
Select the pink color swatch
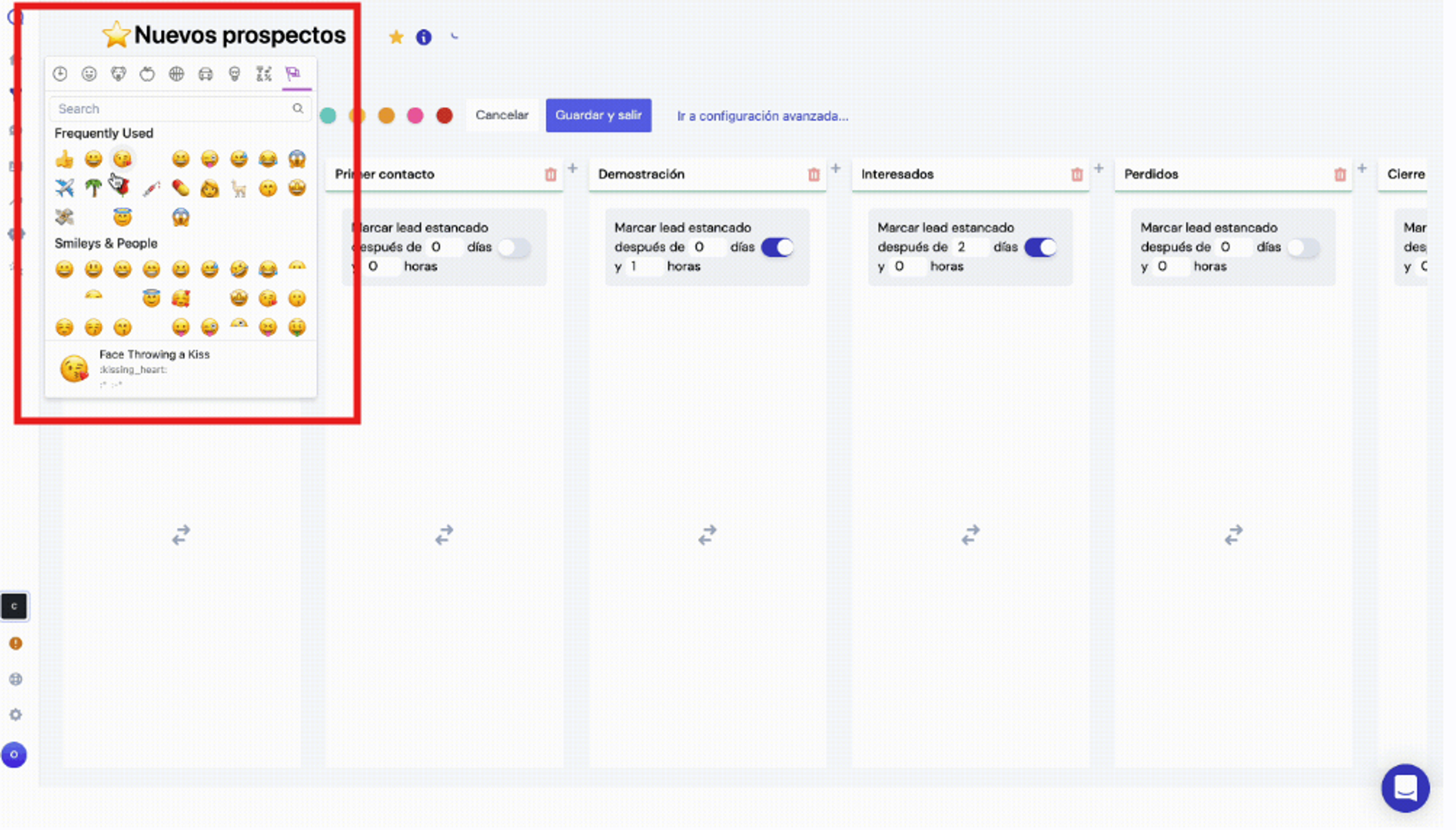coord(415,116)
